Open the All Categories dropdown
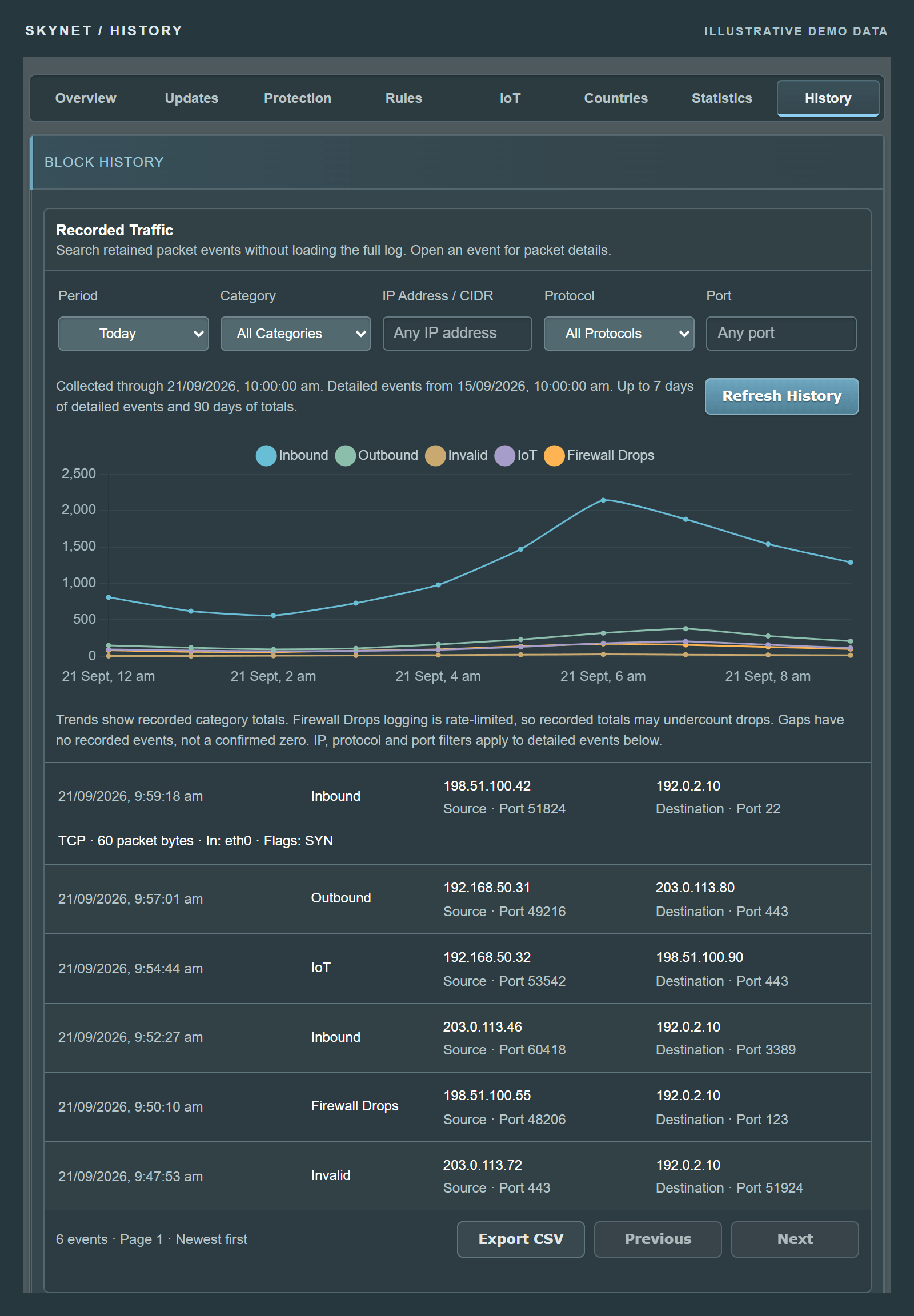Image resolution: width=914 pixels, height=1316 pixels. (x=295, y=334)
